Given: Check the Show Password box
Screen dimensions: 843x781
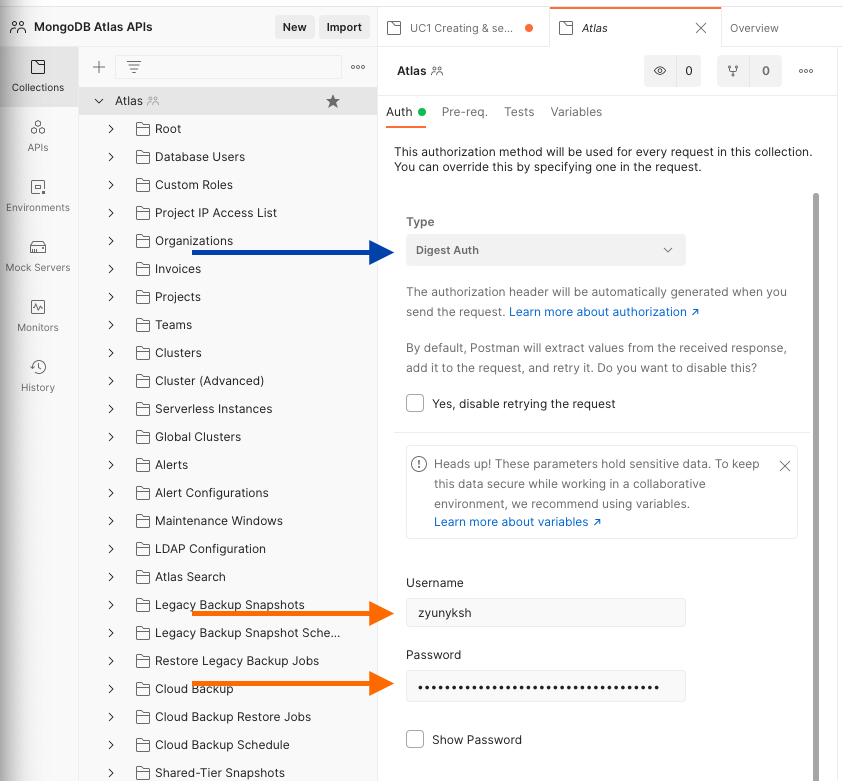Looking at the screenshot, I should point(415,739).
